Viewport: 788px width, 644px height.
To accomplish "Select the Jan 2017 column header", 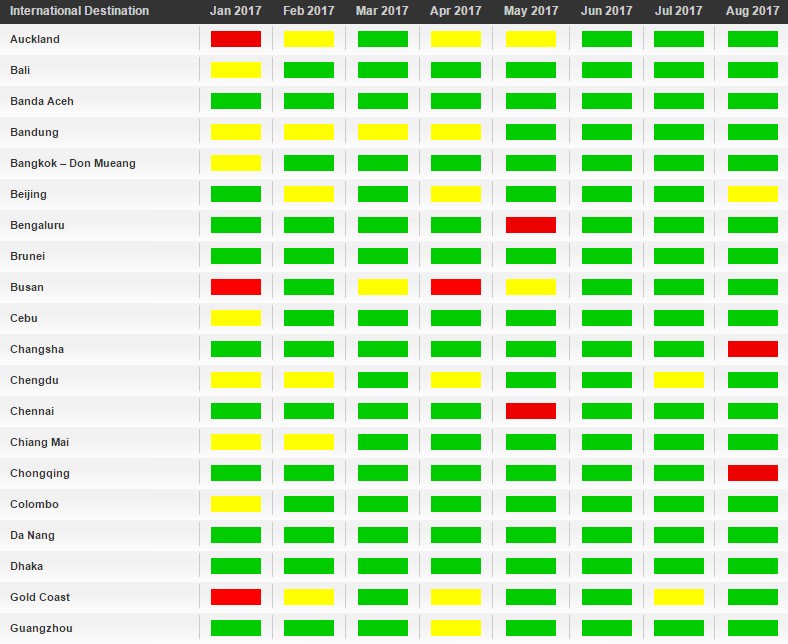I will pos(236,11).
